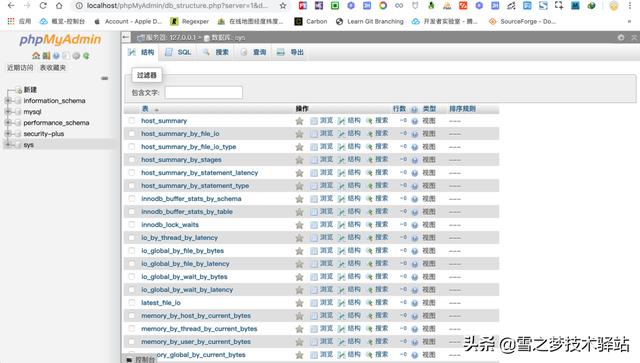Check the innodb_lock_waits checkbox
The image size is (640, 363).
click(x=131, y=225)
